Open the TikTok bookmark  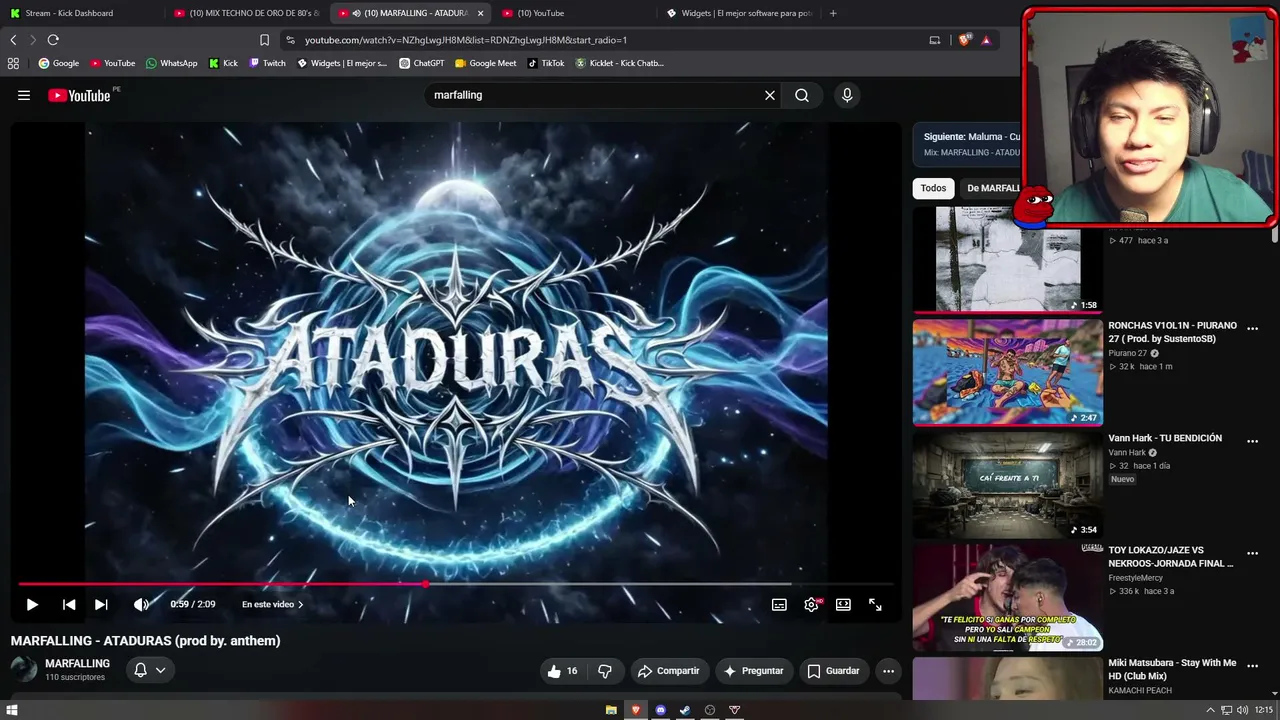point(546,63)
